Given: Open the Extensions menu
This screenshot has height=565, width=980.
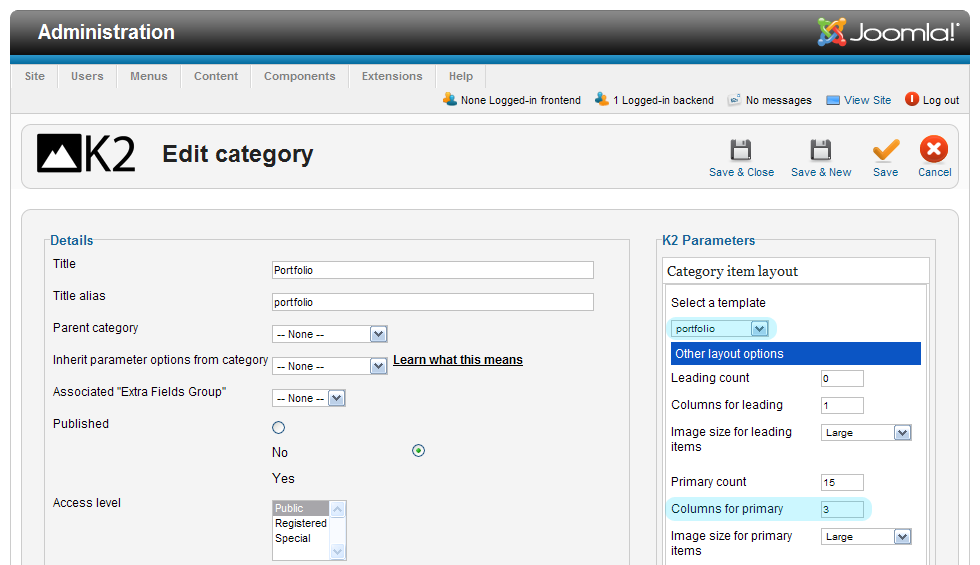Looking at the screenshot, I should 392,76.
